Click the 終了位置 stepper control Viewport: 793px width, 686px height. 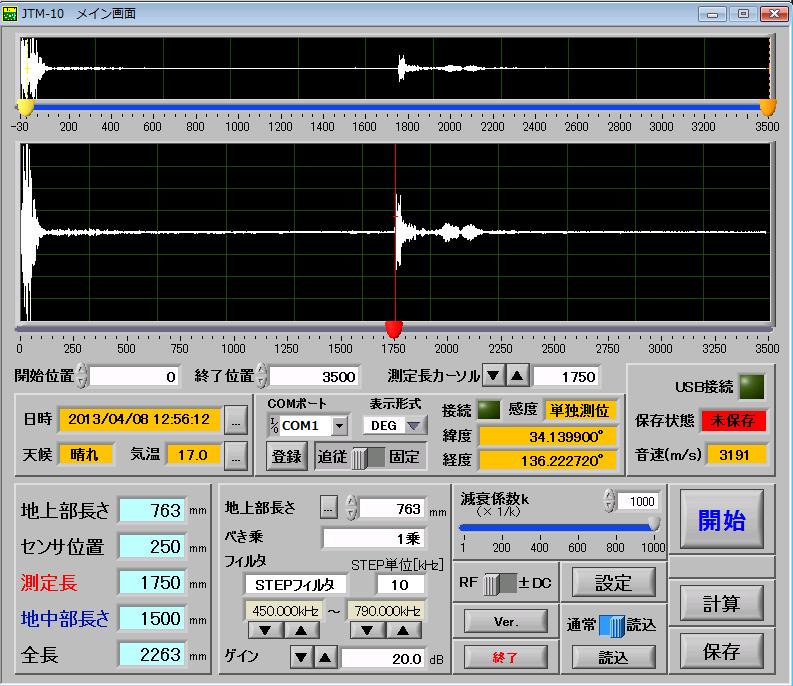pos(261,376)
